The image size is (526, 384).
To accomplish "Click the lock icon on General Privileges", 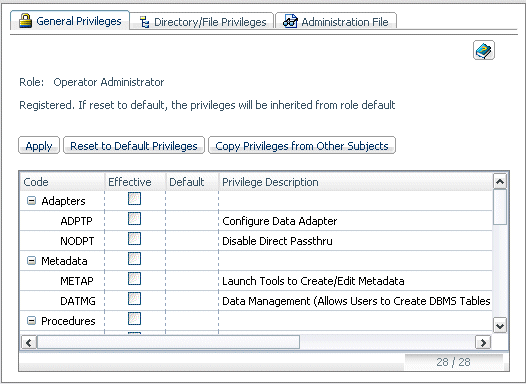I will click(x=25, y=21).
